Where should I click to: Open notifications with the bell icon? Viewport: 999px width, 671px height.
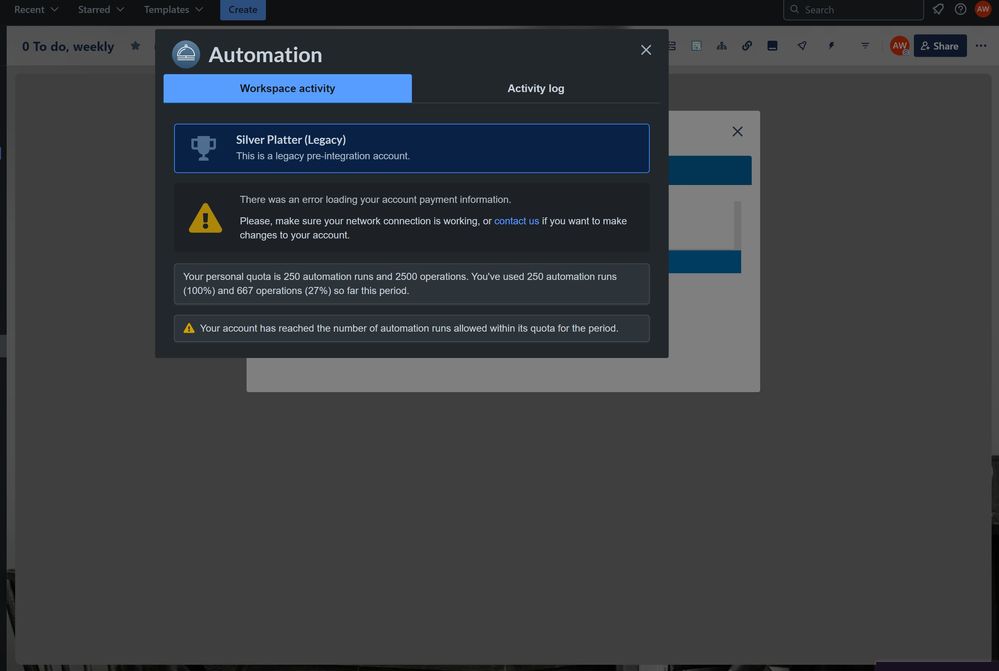tap(937, 8)
